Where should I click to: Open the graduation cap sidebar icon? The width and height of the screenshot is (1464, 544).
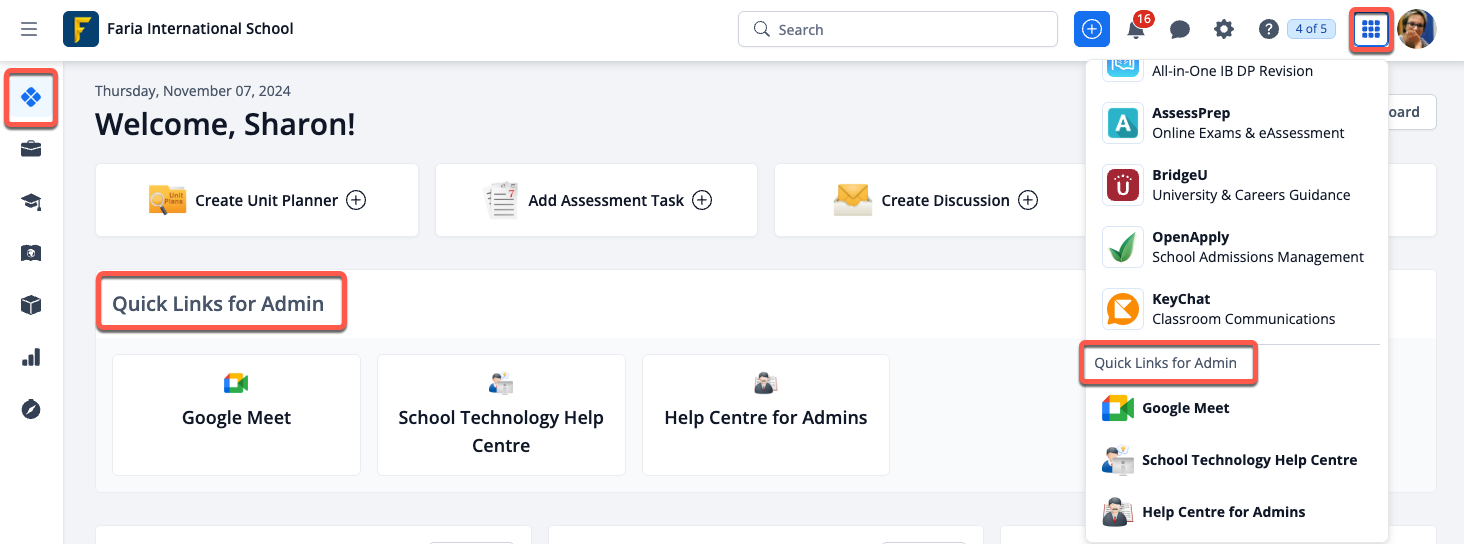(31, 202)
